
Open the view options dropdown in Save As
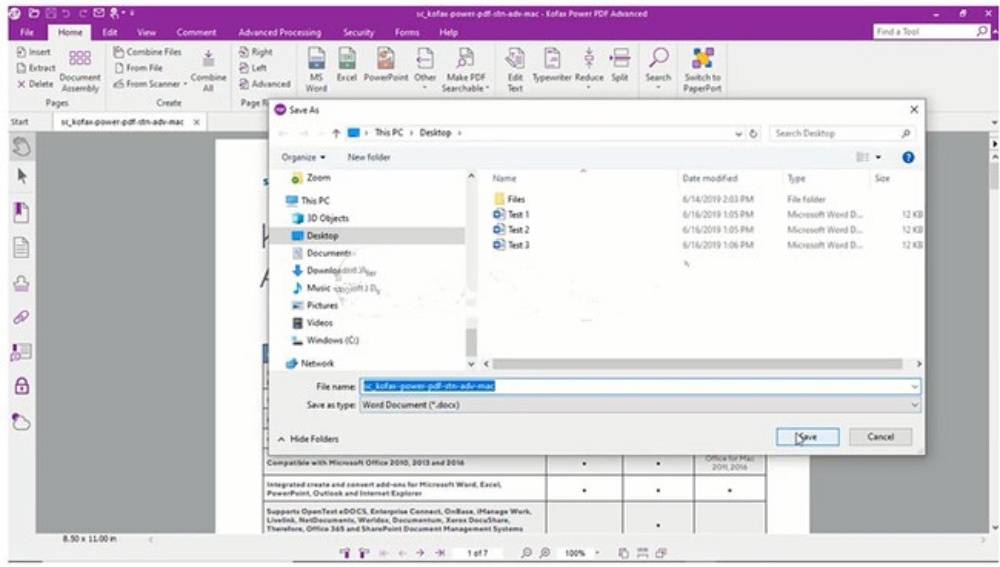click(x=879, y=157)
